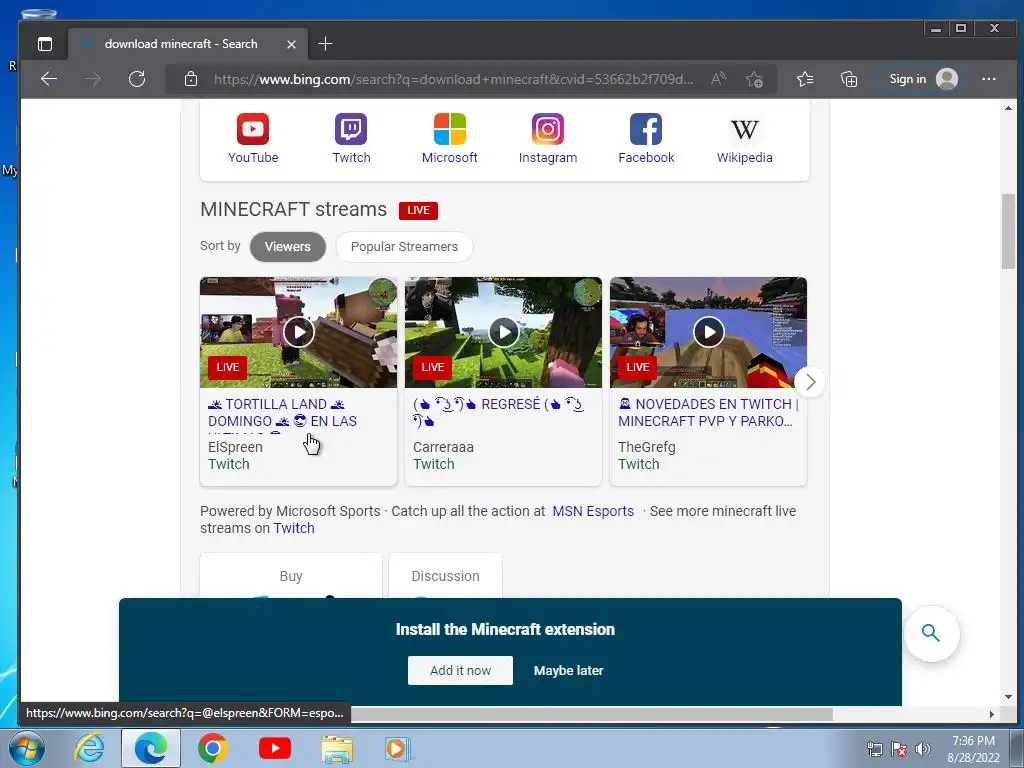The height and width of the screenshot is (768, 1024).
Task: Click the scroll down arrow
Action: (x=1008, y=697)
